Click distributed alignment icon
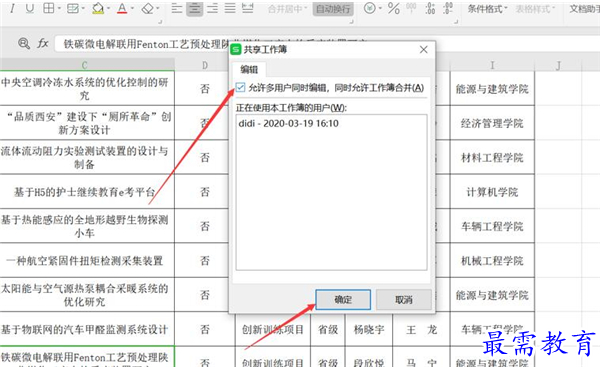 (248, 8)
